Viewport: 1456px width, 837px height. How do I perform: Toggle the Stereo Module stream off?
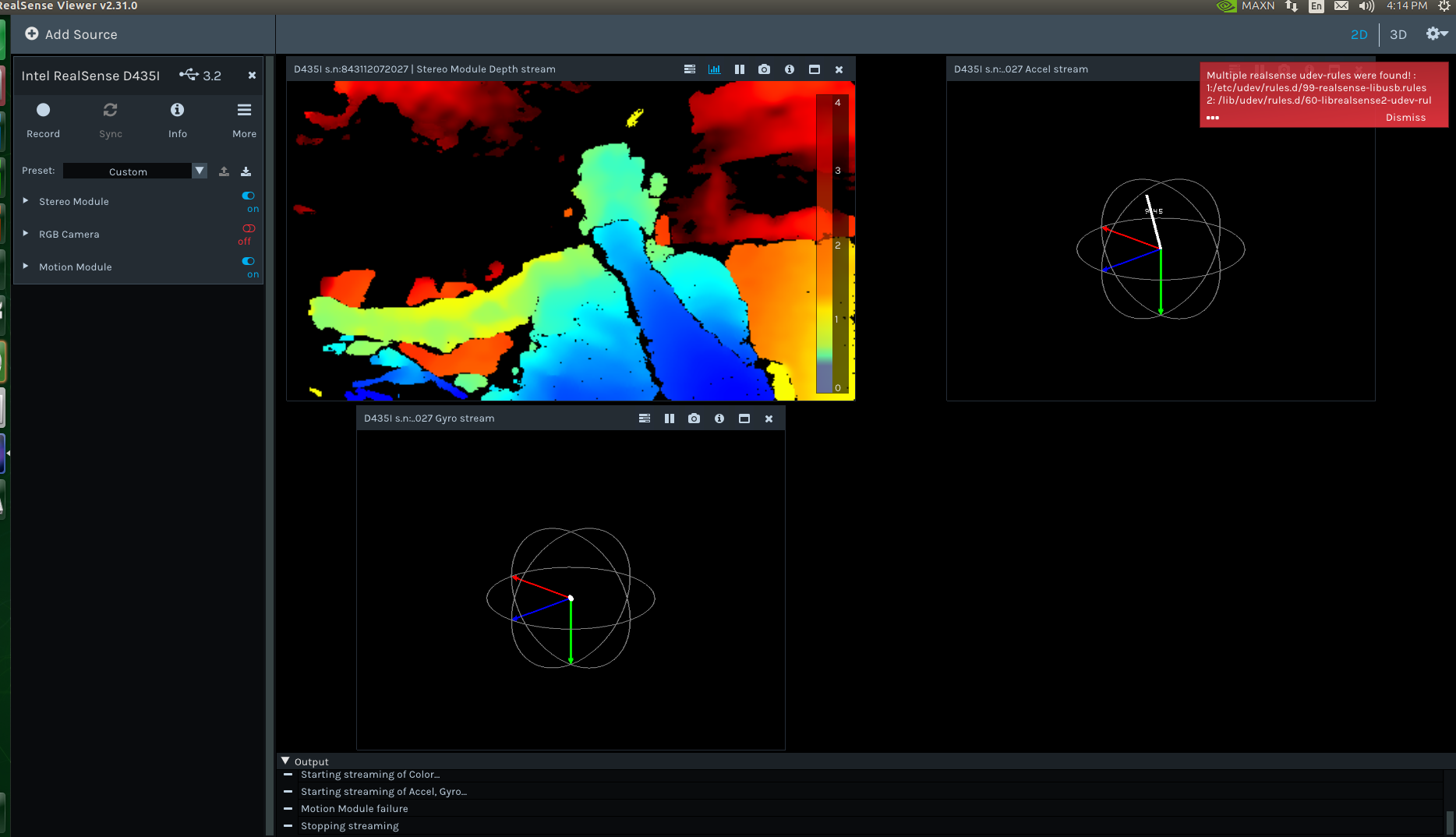[x=249, y=196]
